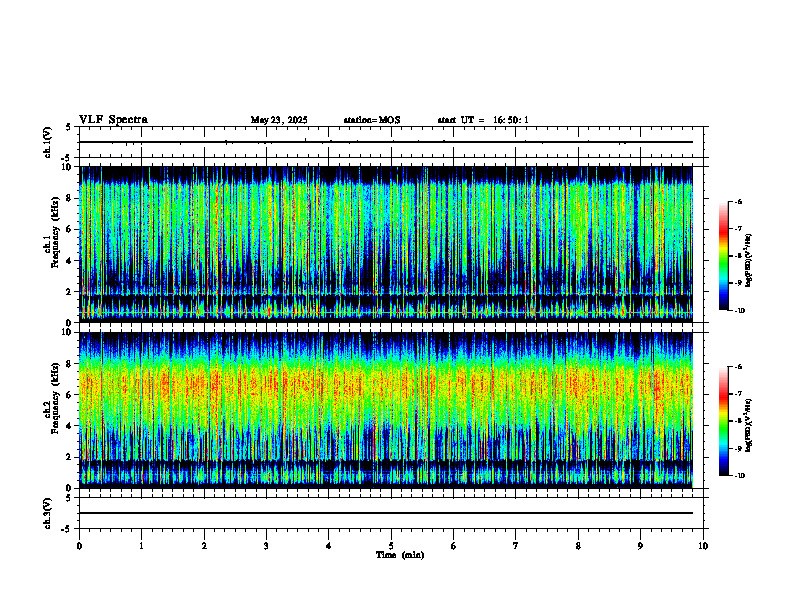Image resolution: width=792 pixels, height=612 pixels.
Task: Click inside the ch.1 spectrogram panel
Action: [x=386, y=244]
